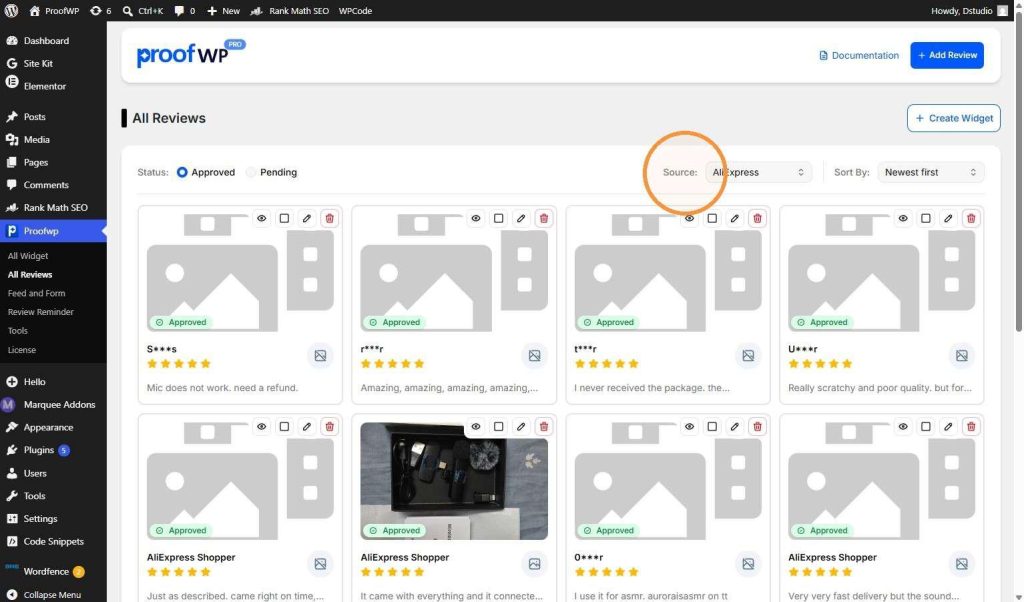Open the Howdy, Dstudio account menu
The height and width of the screenshot is (602, 1024).
point(969,10)
